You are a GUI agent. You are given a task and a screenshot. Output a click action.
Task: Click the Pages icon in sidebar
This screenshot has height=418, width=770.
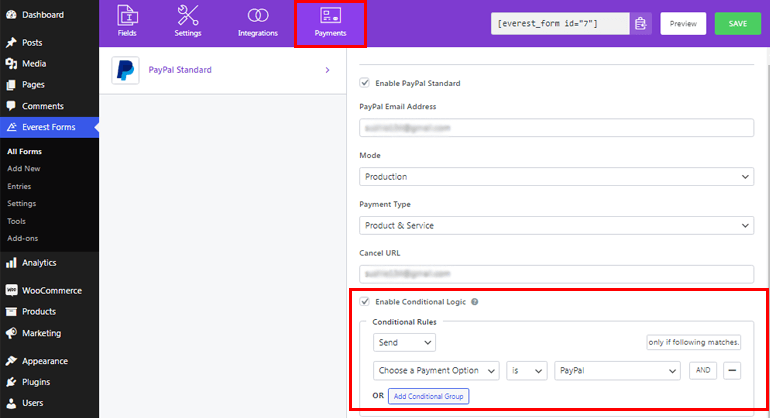pos(11,85)
